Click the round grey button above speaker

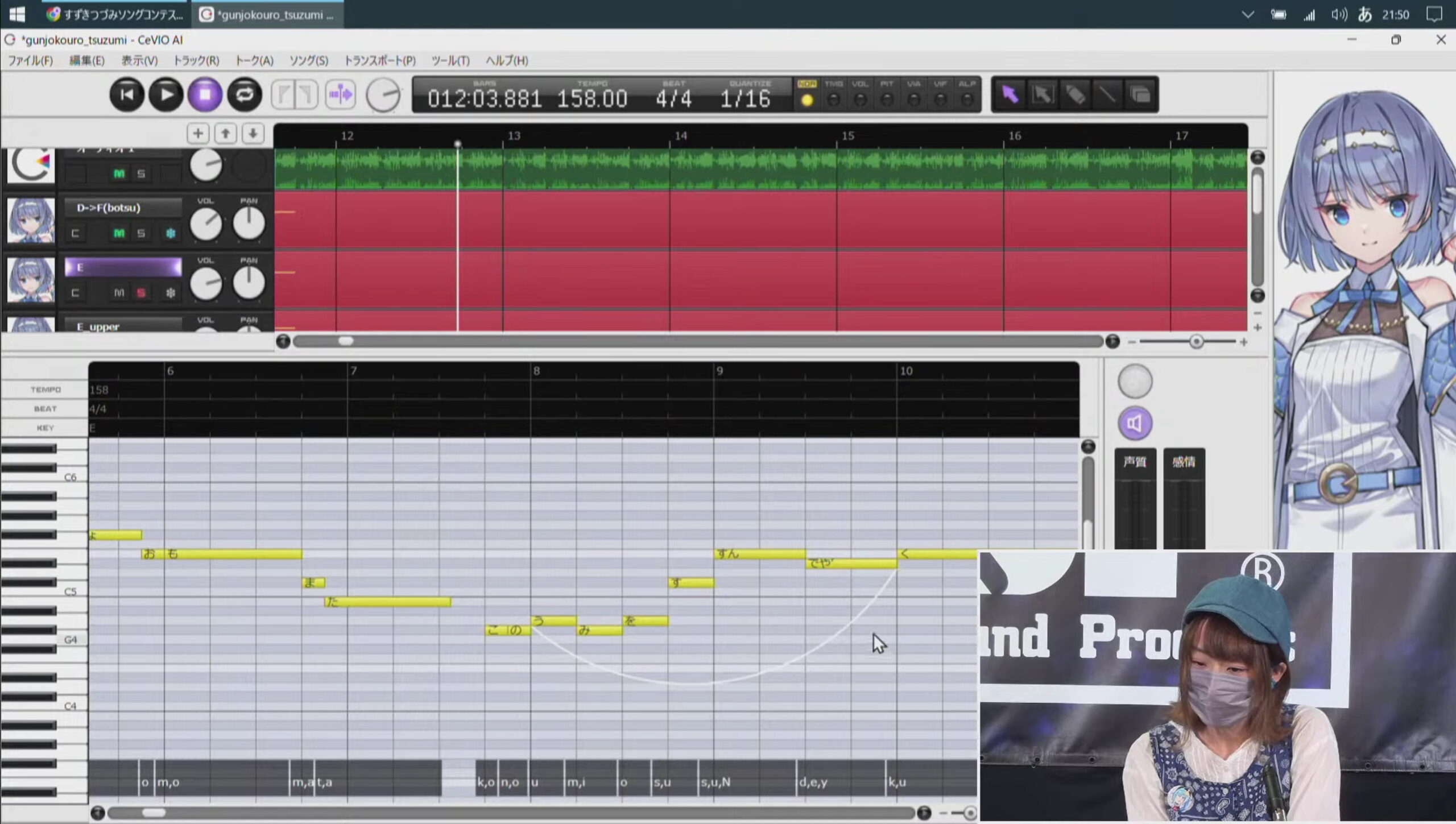pos(1135,381)
